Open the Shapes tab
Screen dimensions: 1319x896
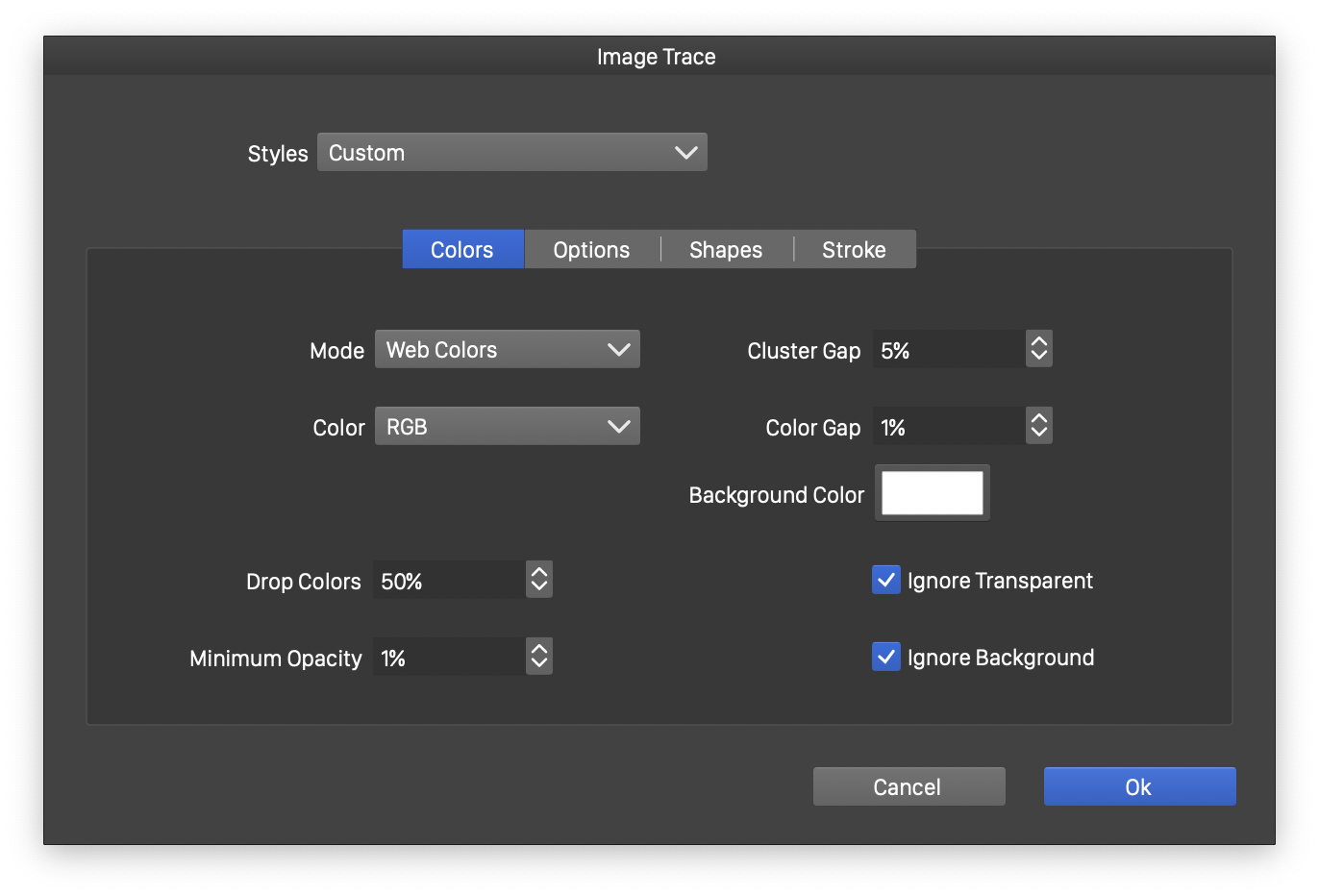pos(726,250)
